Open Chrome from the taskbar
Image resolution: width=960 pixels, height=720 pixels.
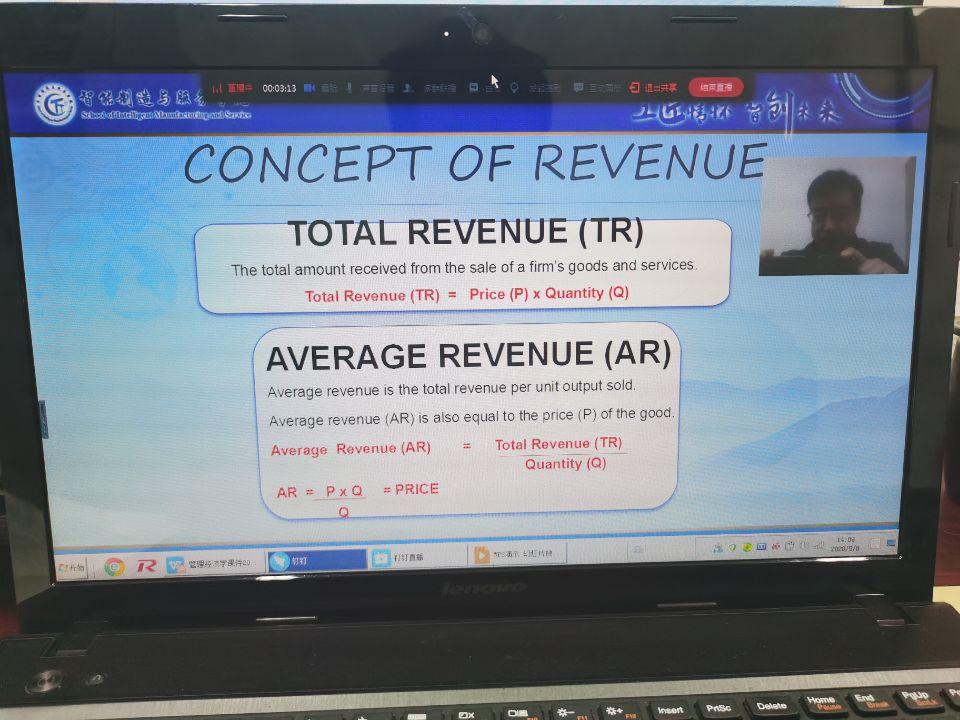(x=114, y=566)
